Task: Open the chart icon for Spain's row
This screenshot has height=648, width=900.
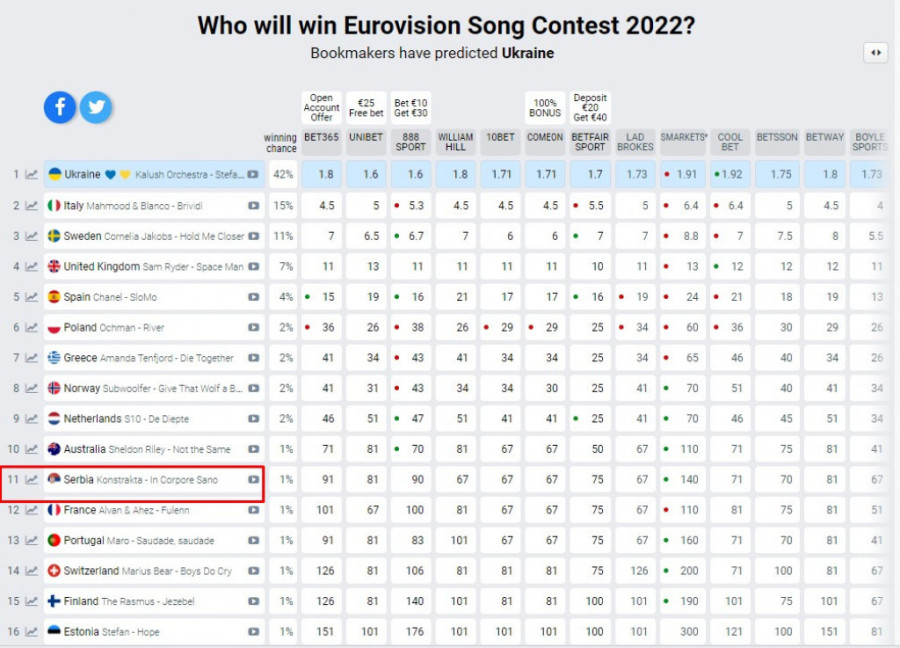Action: [x=32, y=297]
